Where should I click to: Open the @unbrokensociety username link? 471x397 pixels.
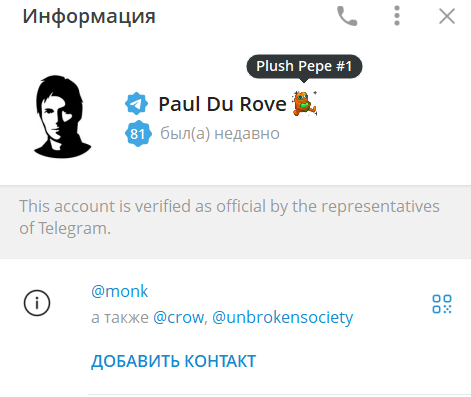(x=282, y=317)
